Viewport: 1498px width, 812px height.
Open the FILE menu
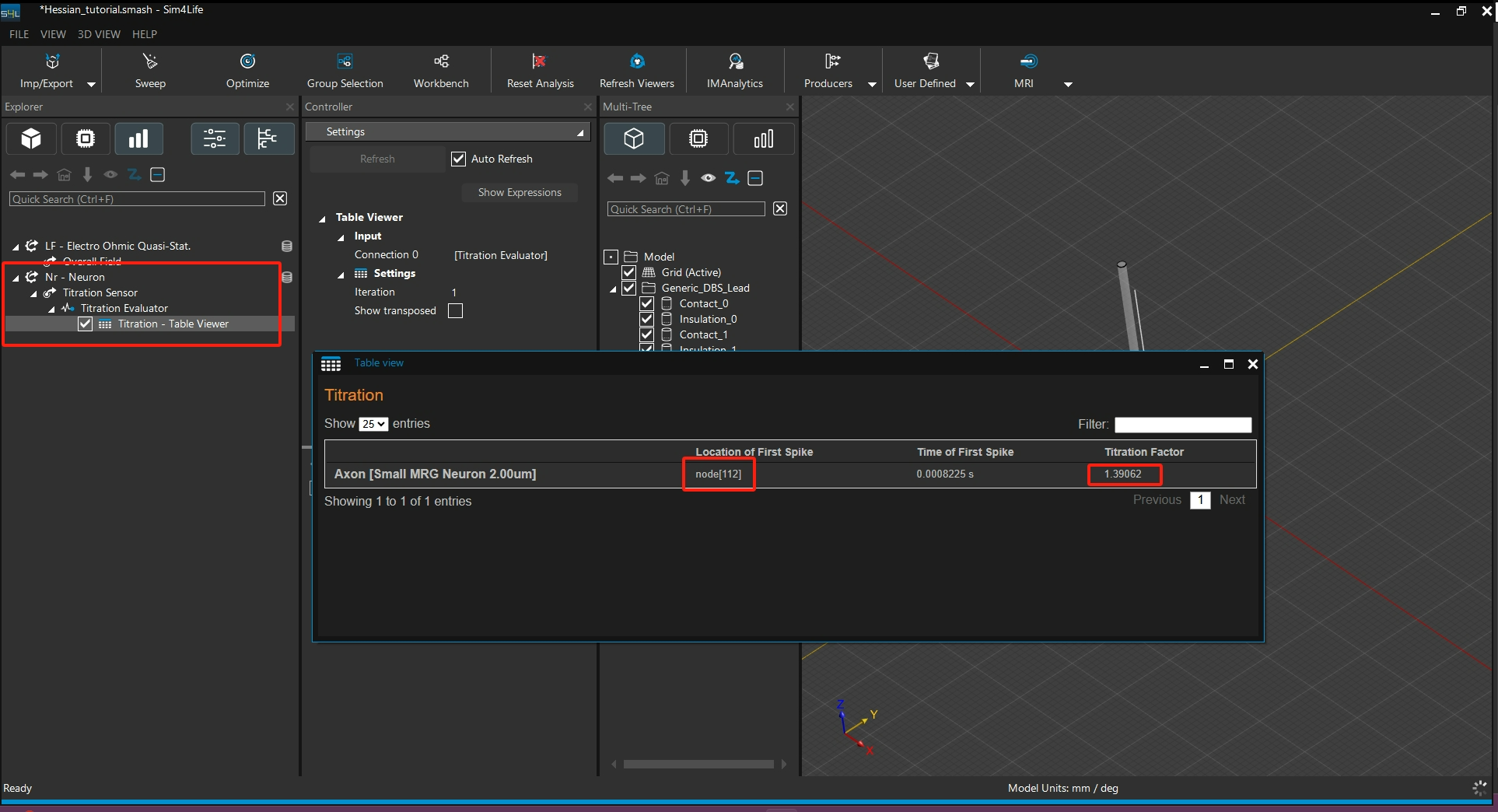[19, 34]
